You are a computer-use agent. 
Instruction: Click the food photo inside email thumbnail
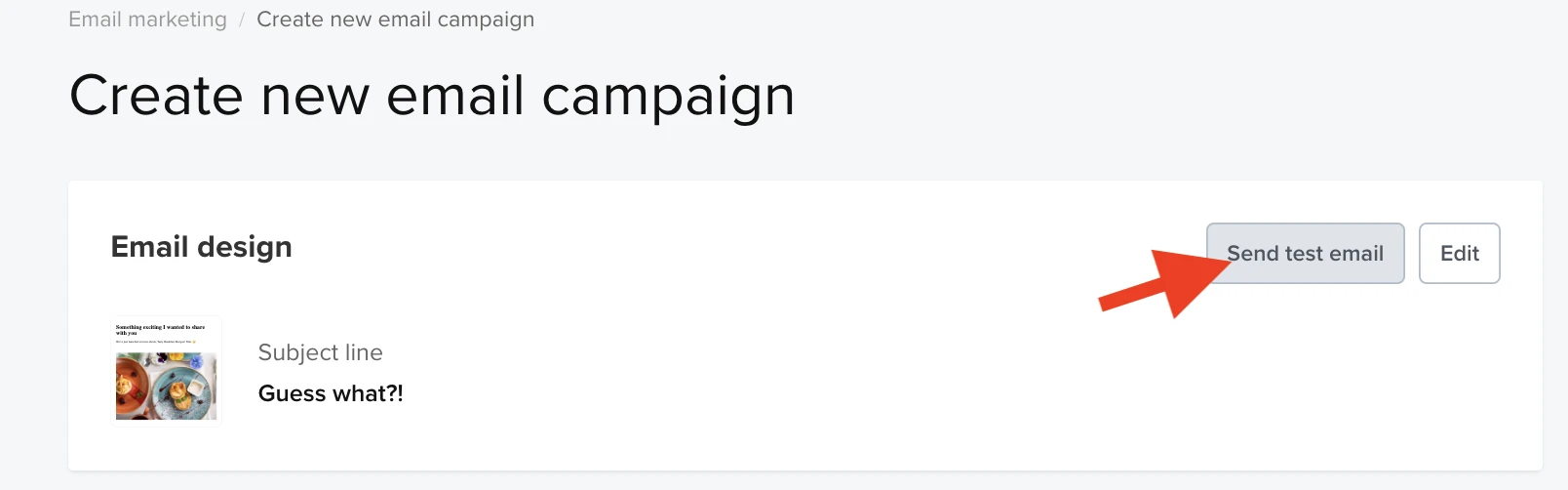click(167, 386)
